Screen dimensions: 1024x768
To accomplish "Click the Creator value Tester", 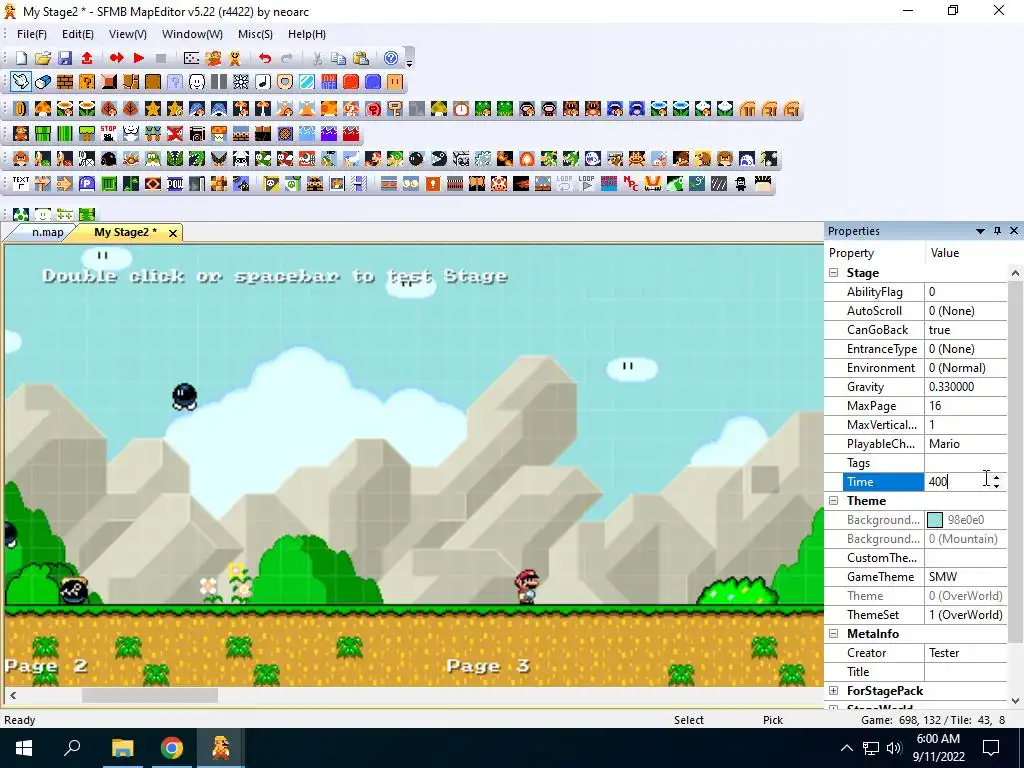I will 966,653.
